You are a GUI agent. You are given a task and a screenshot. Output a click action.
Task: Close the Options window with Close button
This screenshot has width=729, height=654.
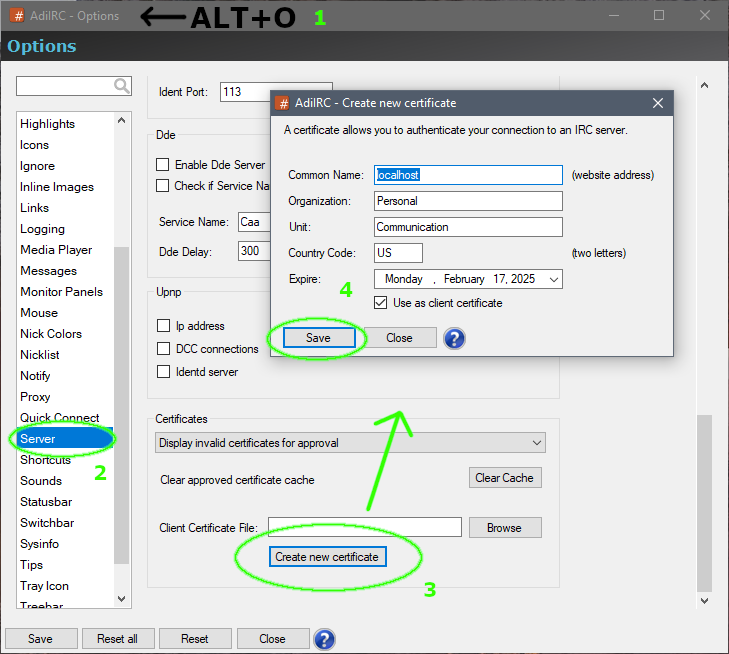[x=272, y=639]
